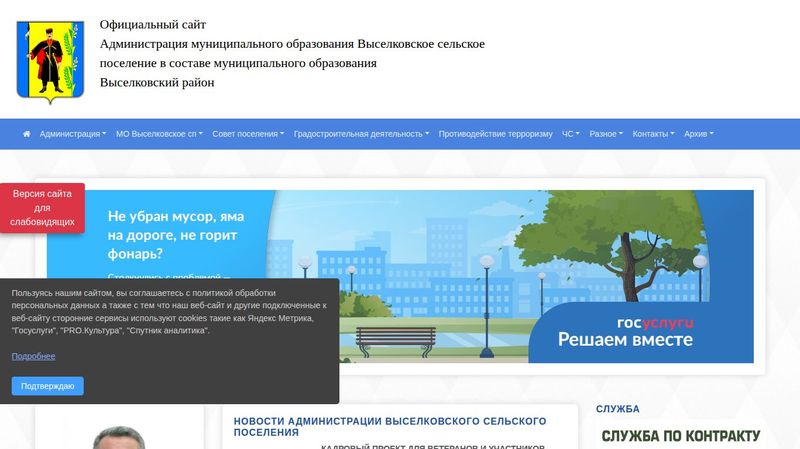Click the Служба section heading
Screen dimensions: 800x449
pyautogui.click(x=617, y=409)
